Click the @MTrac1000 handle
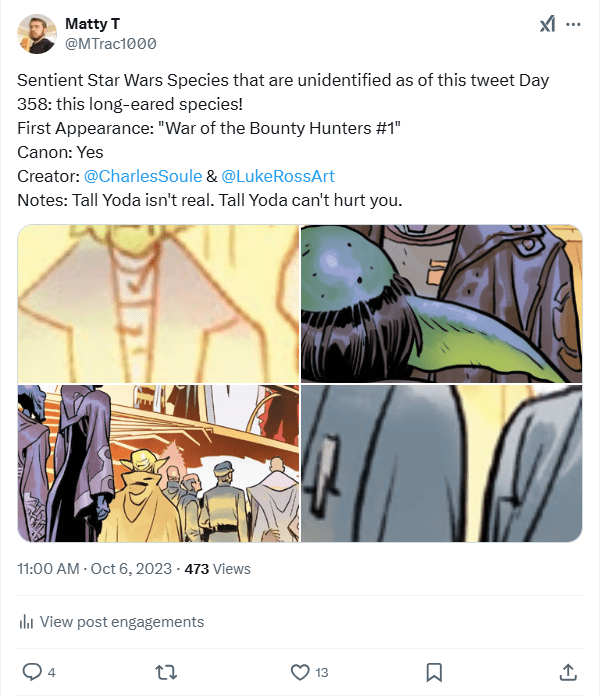This screenshot has height=697, width=603. 110,44
